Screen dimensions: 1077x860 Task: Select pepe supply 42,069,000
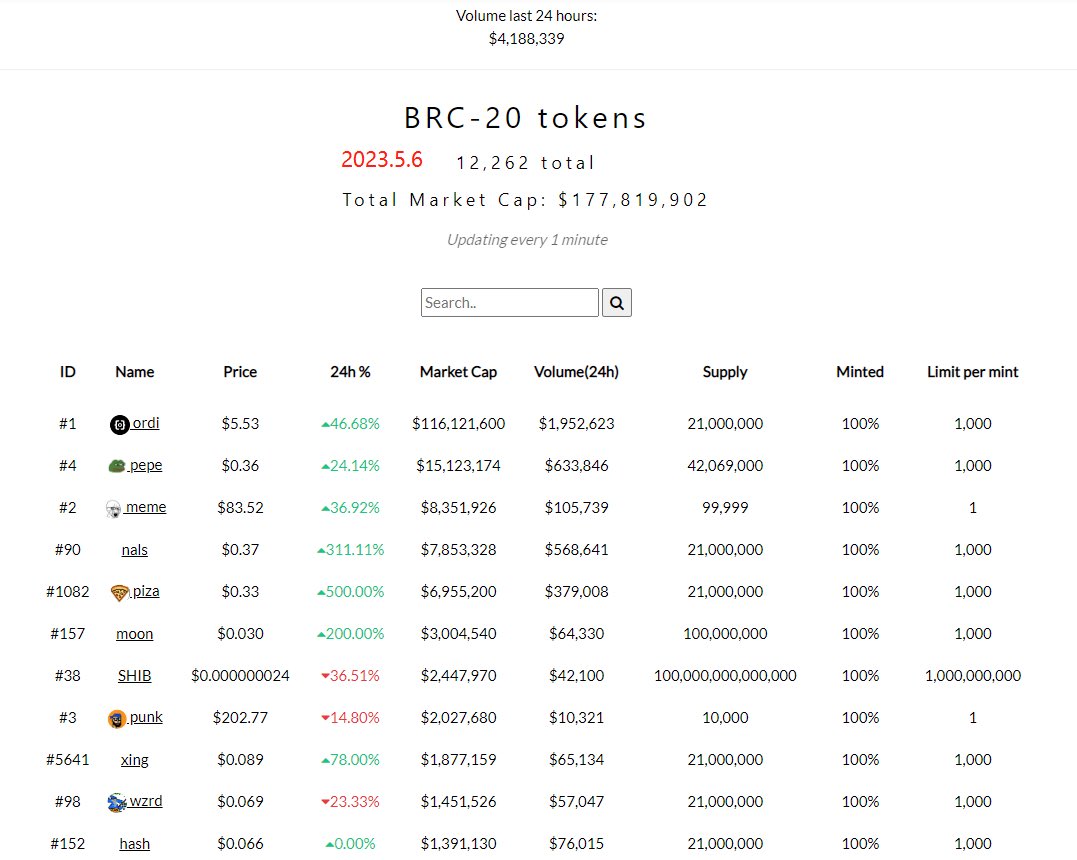click(x=725, y=465)
